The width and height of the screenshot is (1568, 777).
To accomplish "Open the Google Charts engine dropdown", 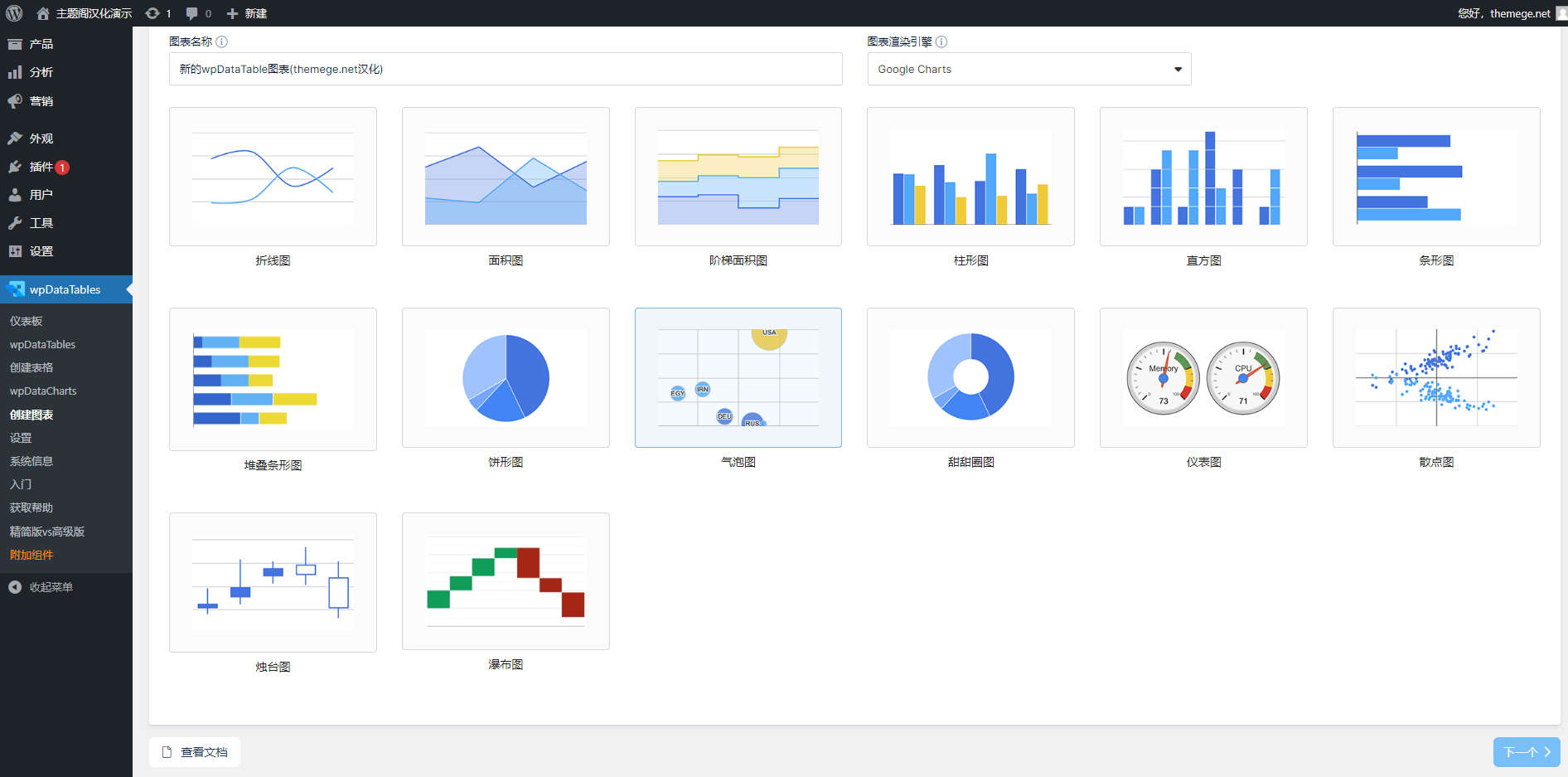I will (1029, 69).
